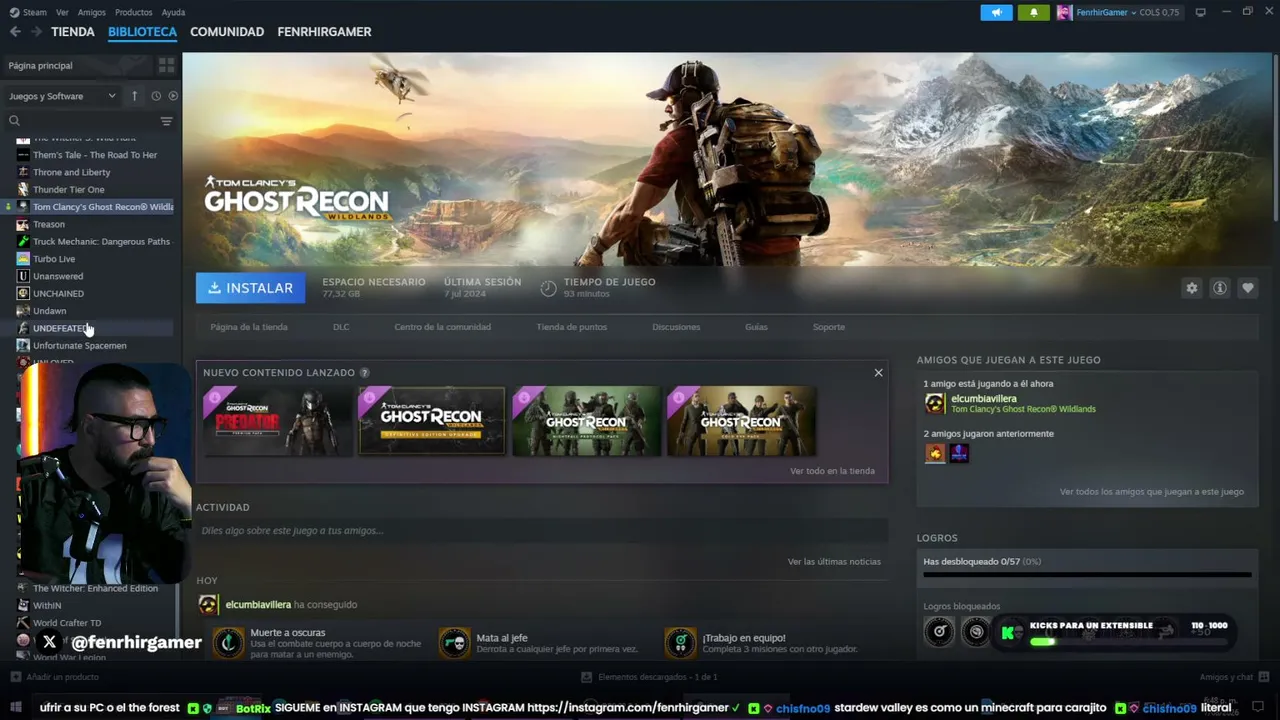Select "Turbo Live" in the library list
The height and width of the screenshot is (720, 1280).
point(54,259)
